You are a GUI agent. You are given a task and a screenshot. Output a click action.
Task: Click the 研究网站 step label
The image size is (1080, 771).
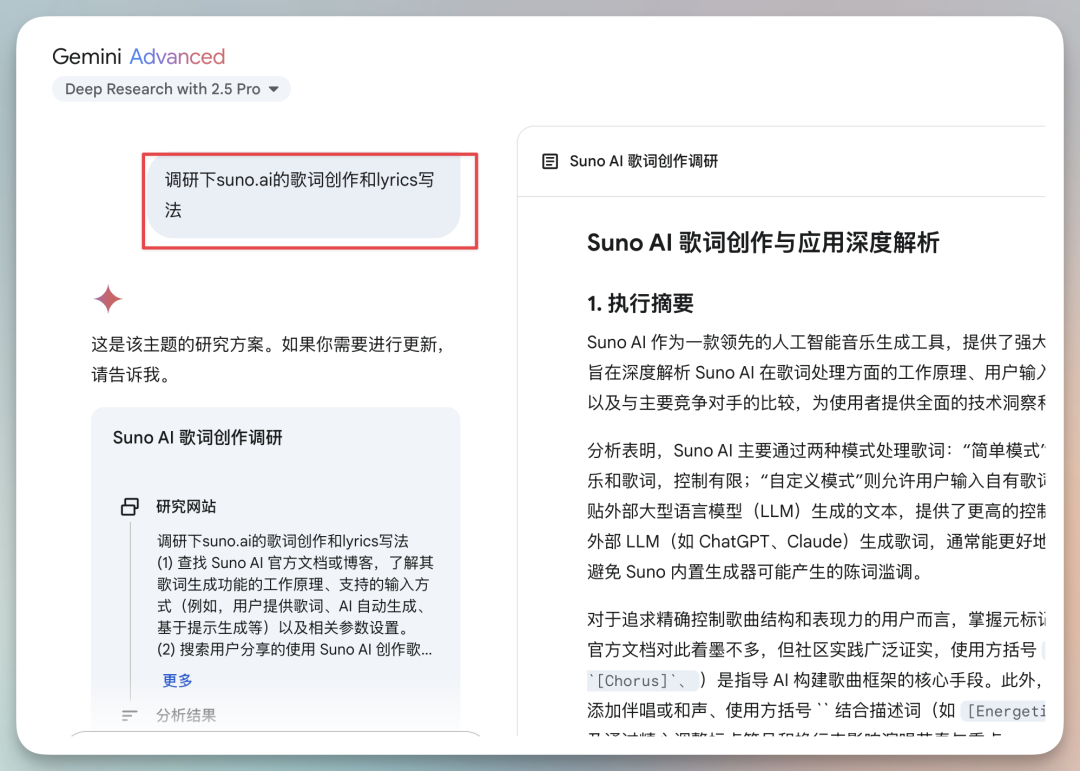186,506
